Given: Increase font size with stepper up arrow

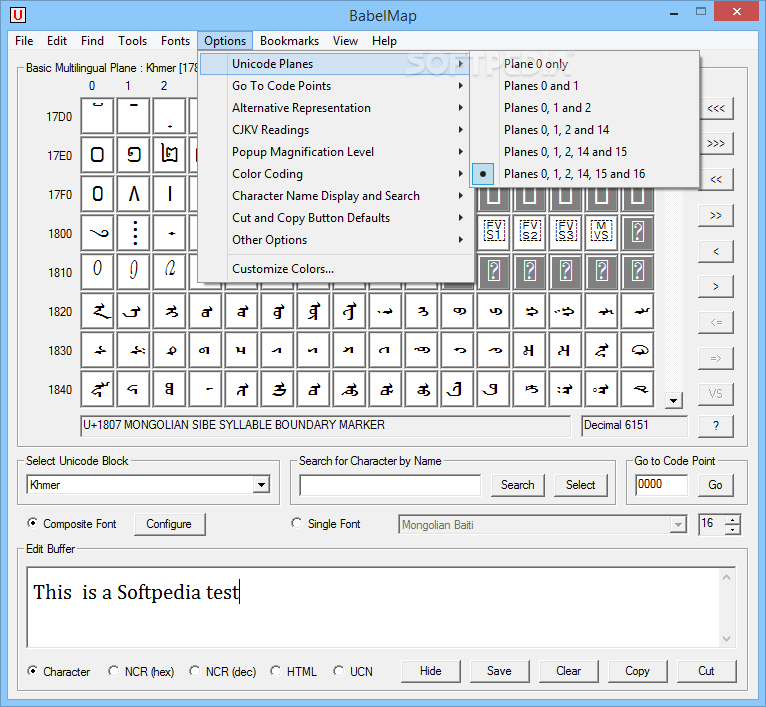Looking at the screenshot, I should 732,520.
